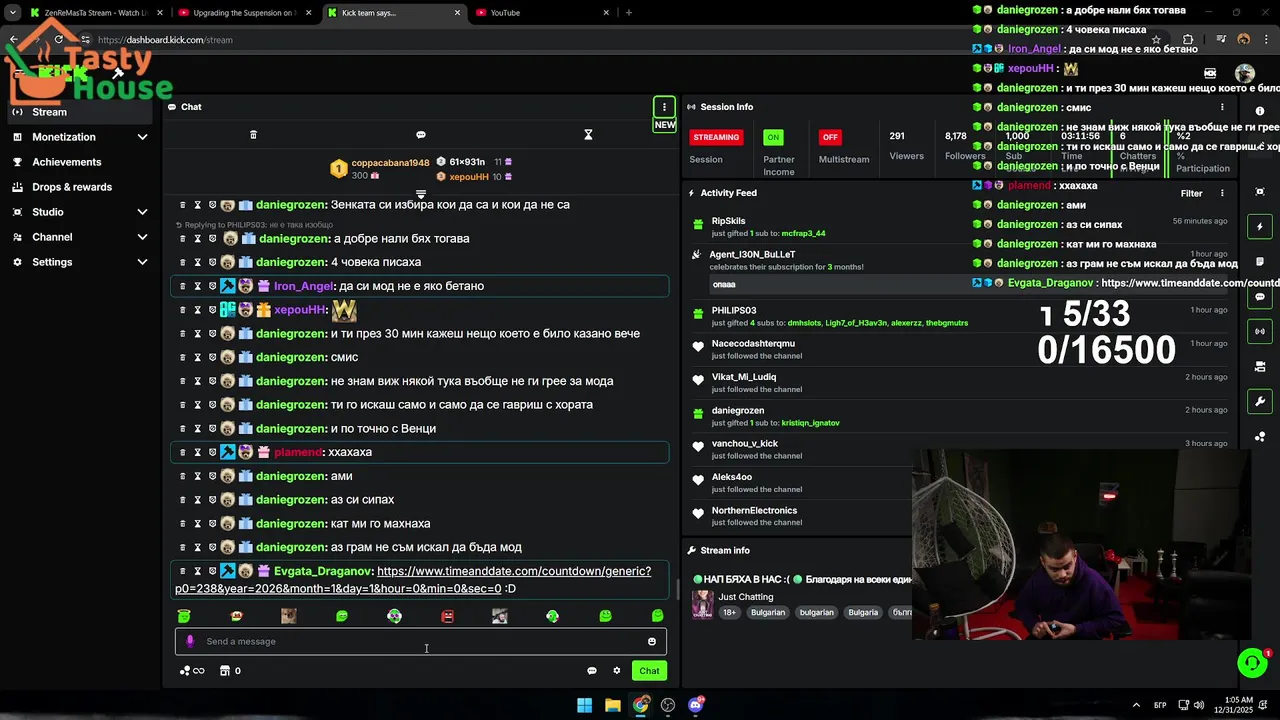Click the puzzle piece icon in right sidebar
The width and height of the screenshot is (1280, 720).
click(x=1260, y=436)
